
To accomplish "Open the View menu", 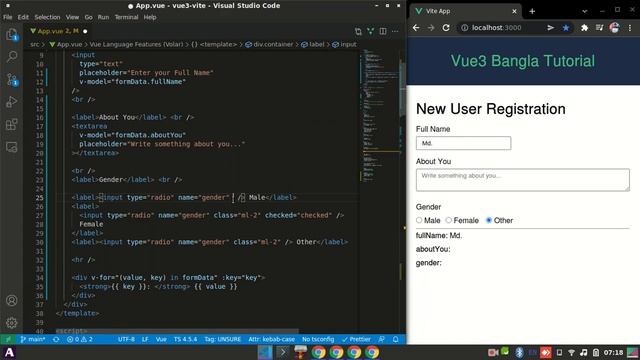I will 72,17.
